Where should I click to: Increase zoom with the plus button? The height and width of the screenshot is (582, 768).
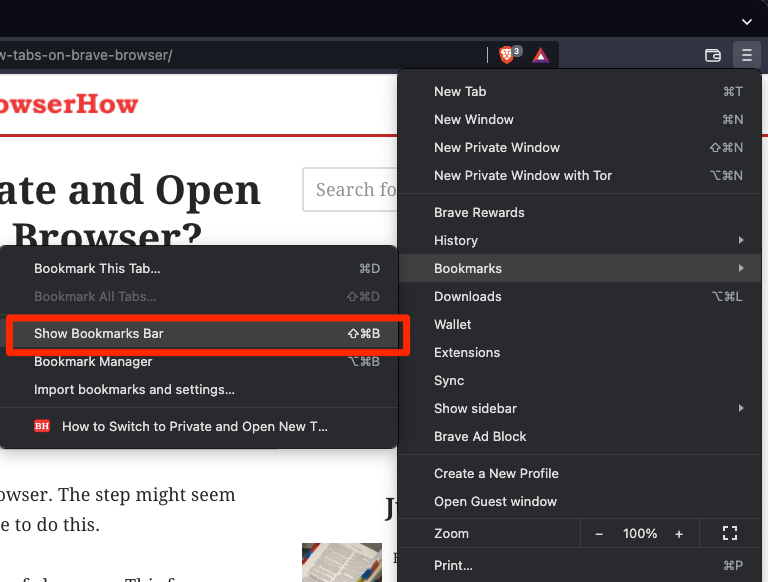coord(679,534)
